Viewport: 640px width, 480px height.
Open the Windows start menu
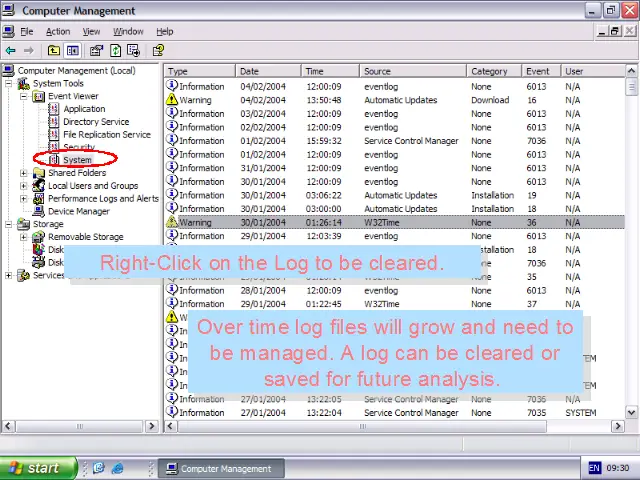coord(38,468)
